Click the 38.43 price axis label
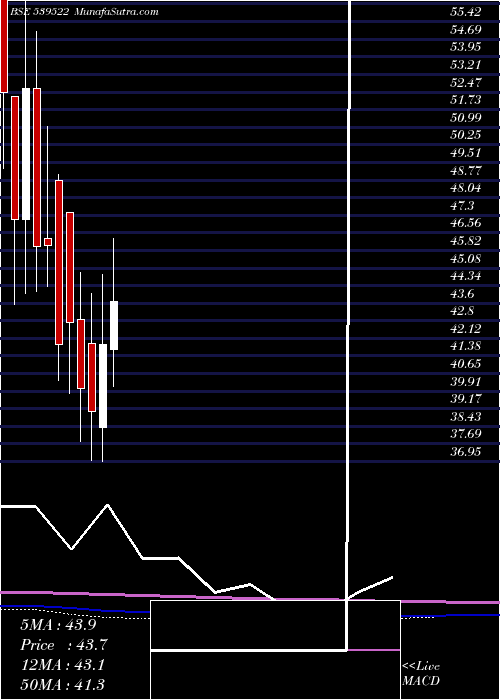Screen dimensions: 500x700 [466, 417]
